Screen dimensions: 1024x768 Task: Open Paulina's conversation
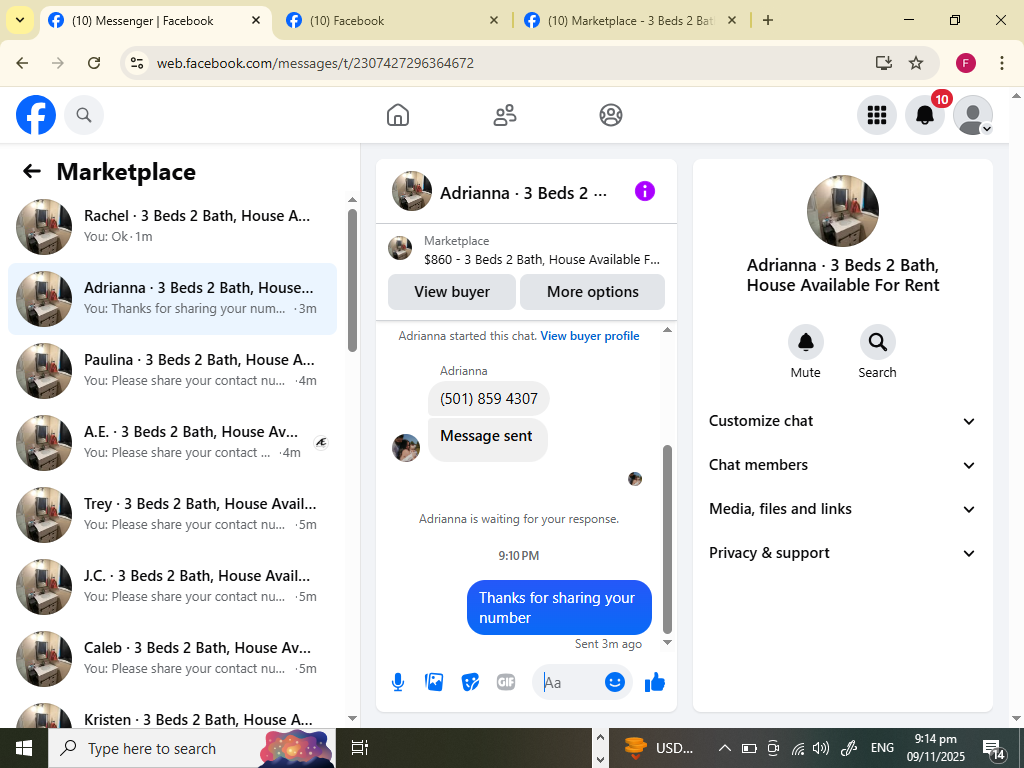click(x=172, y=370)
